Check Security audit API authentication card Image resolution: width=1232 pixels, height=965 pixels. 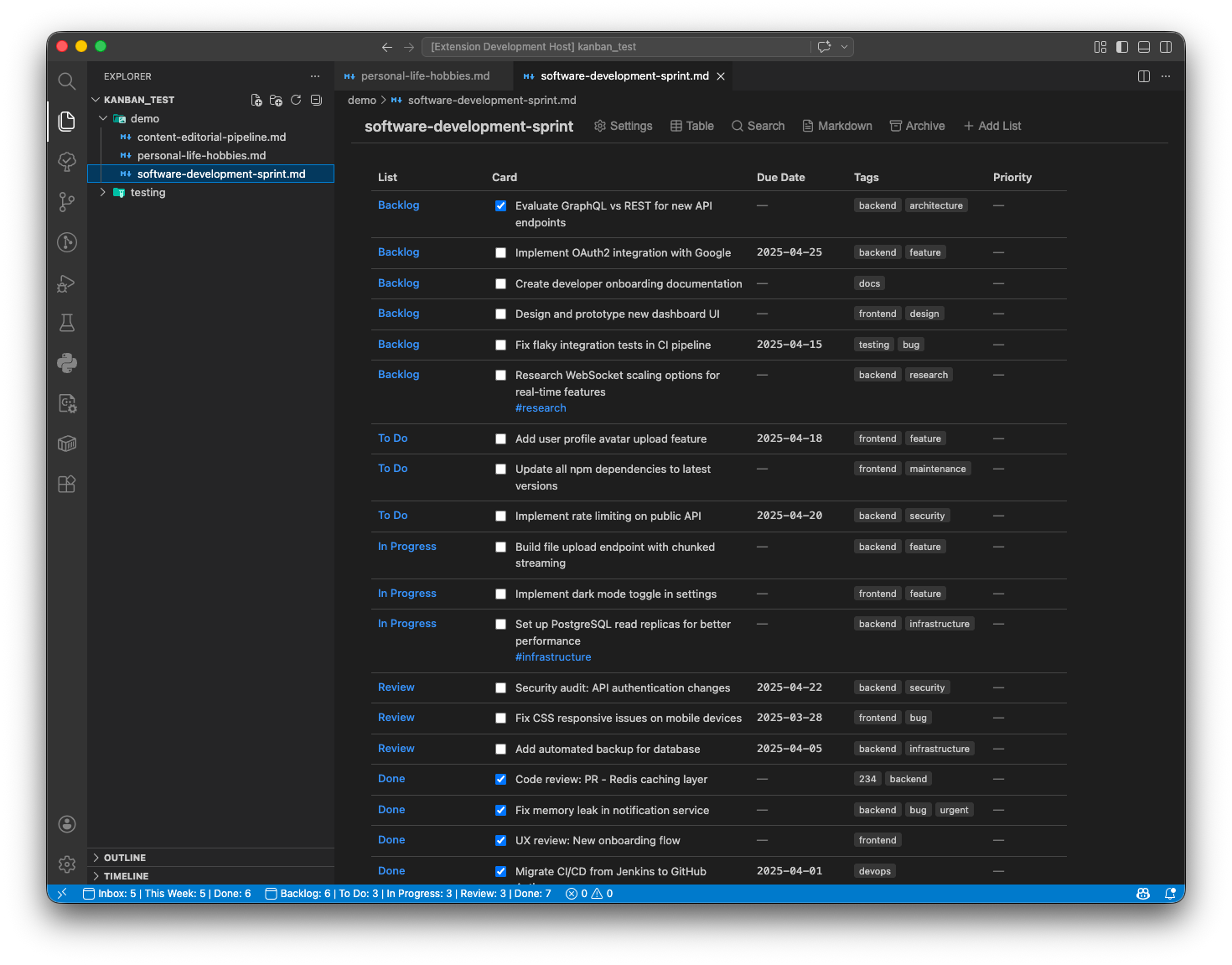coord(500,687)
